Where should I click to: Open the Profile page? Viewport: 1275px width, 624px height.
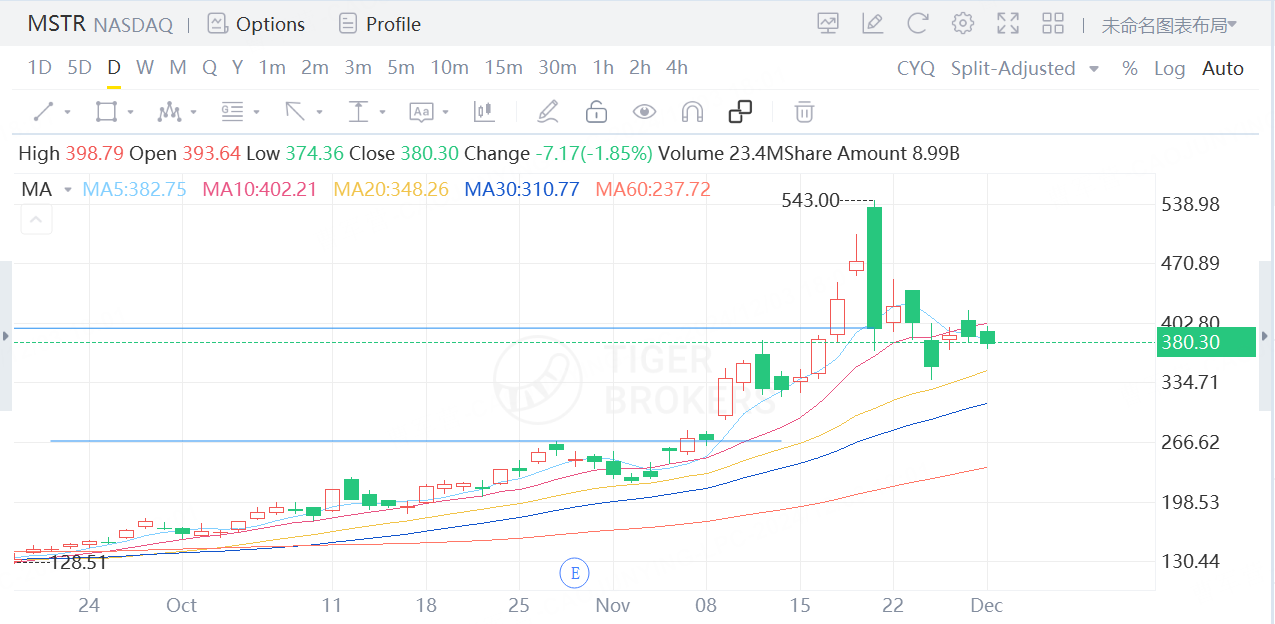tap(379, 24)
